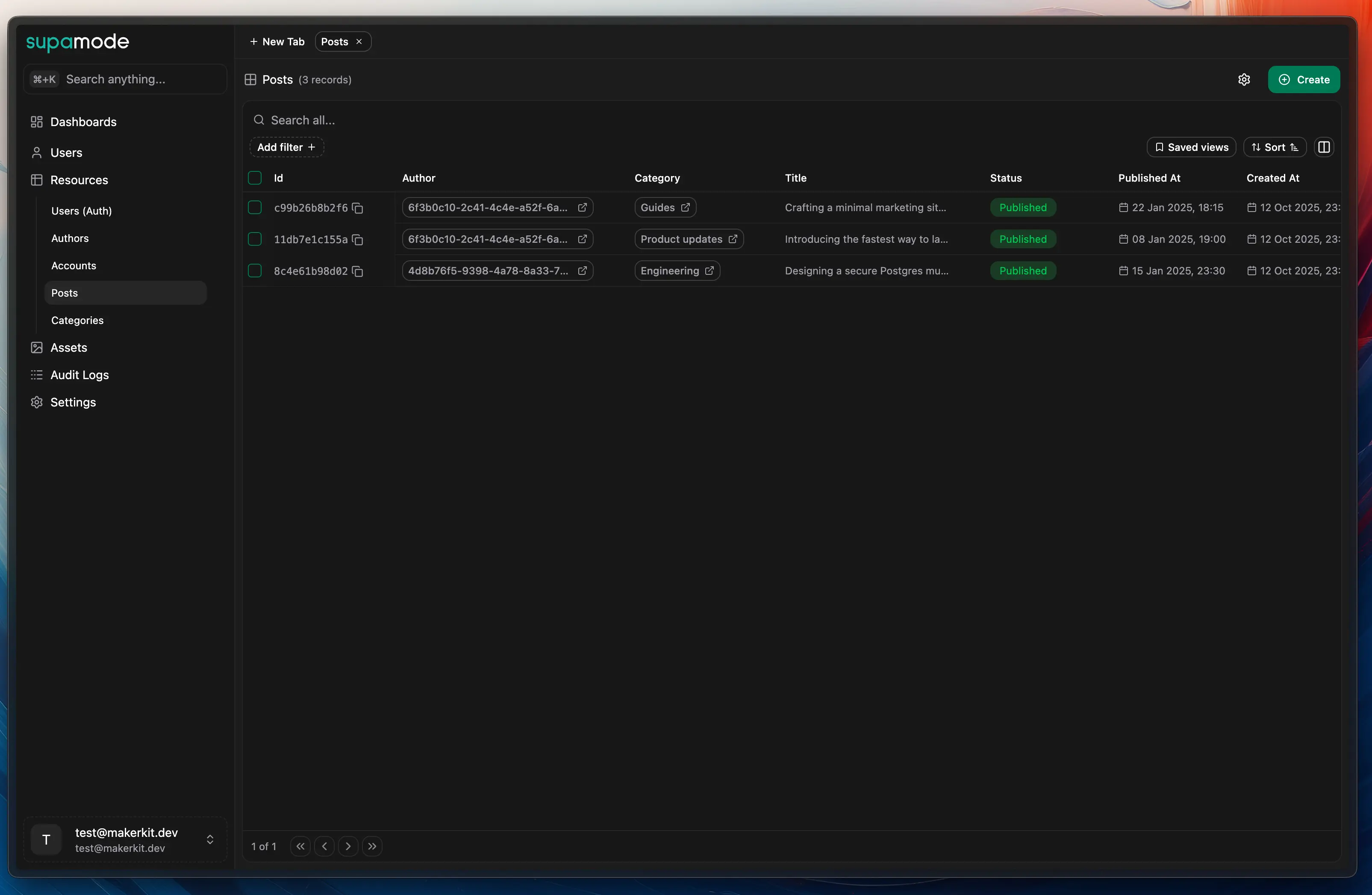The height and width of the screenshot is (895, 1372).
Task: Click the Add filter button
Action: (x=286, y=147)
